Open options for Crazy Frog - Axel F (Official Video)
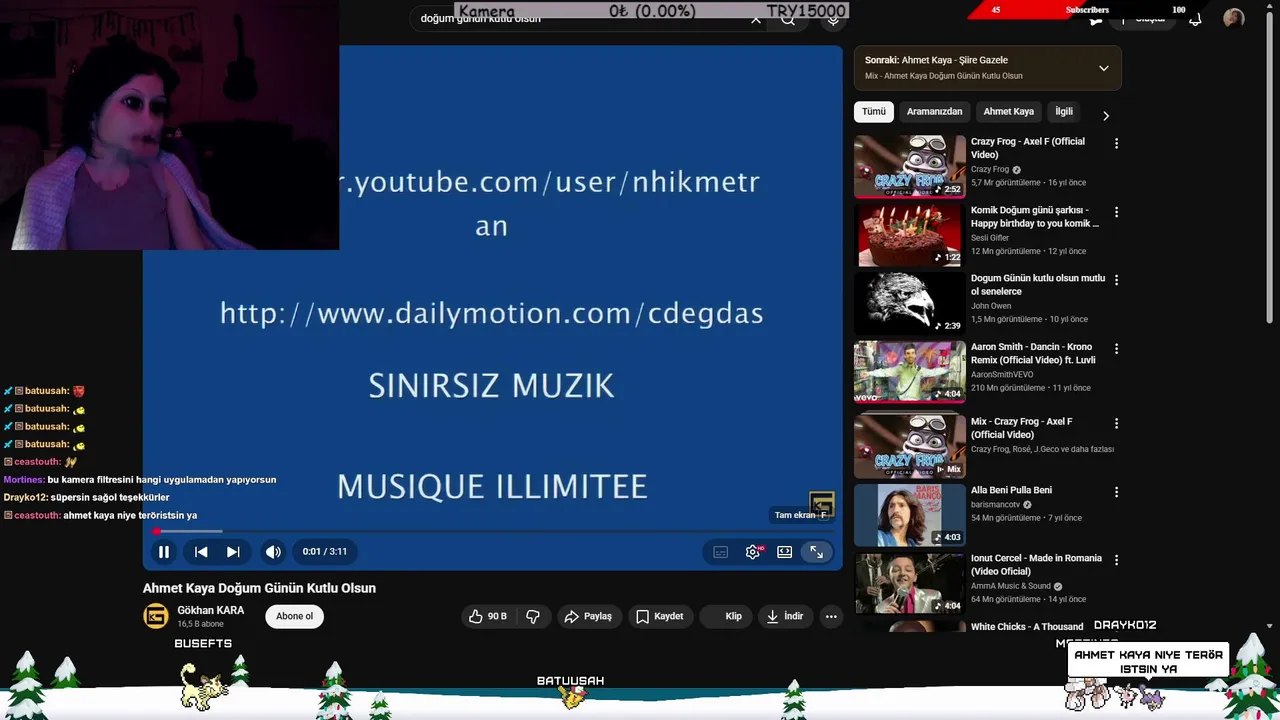Viewport: 1280px width, 720px height. pyautogui.click(x=1116, y=143)
